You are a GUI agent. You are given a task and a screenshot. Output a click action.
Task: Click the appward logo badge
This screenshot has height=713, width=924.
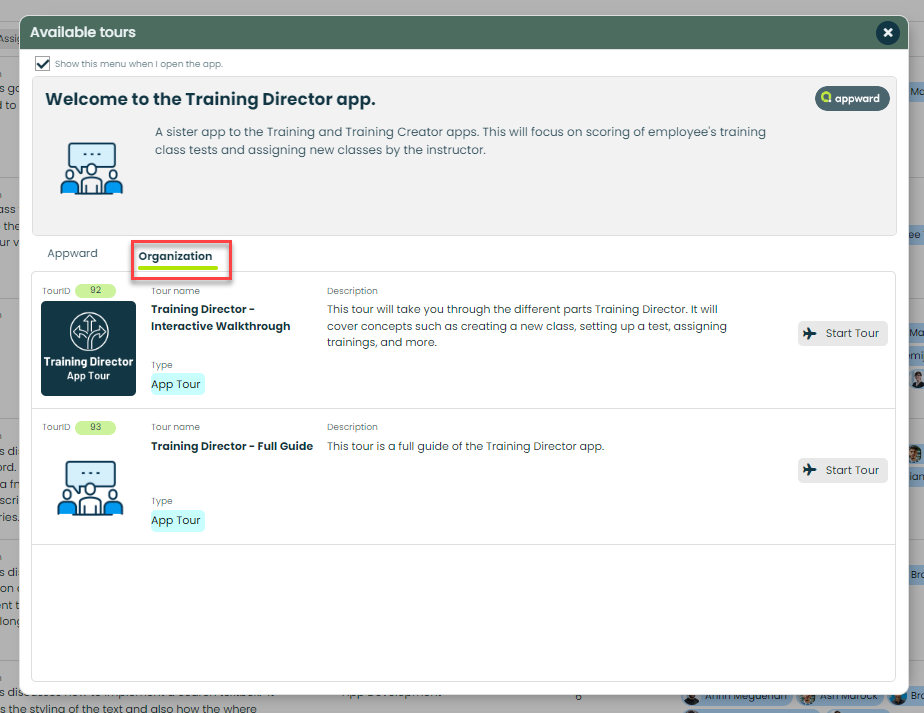(852, 98)
